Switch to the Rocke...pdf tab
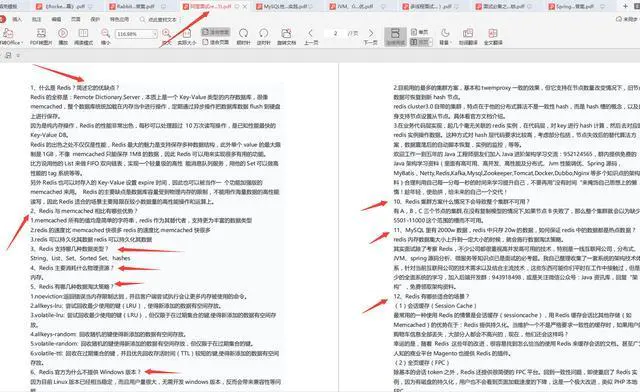 (65, 7)
